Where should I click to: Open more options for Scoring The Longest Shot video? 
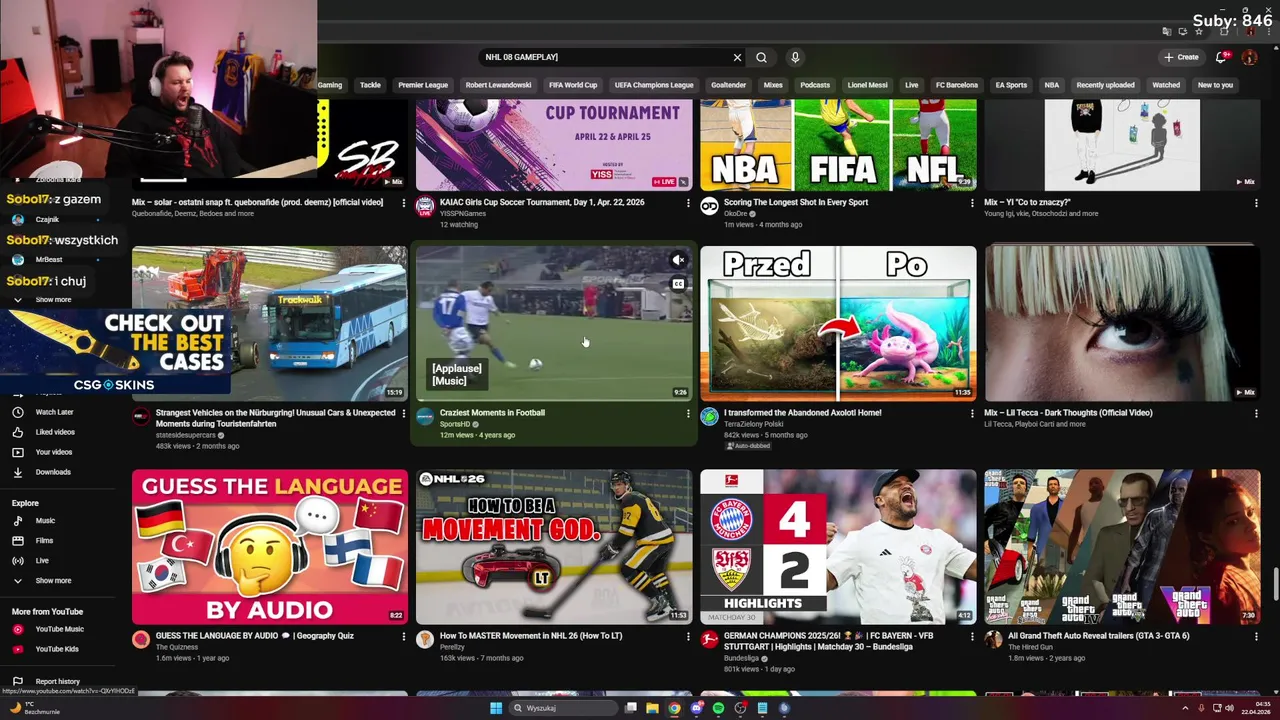[972, 203]
